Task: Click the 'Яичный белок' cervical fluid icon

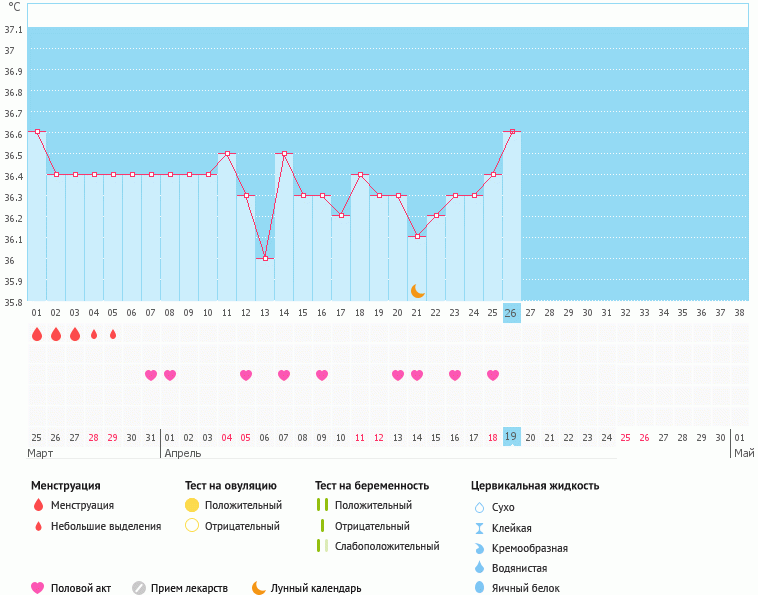Action: pos(479,588)
